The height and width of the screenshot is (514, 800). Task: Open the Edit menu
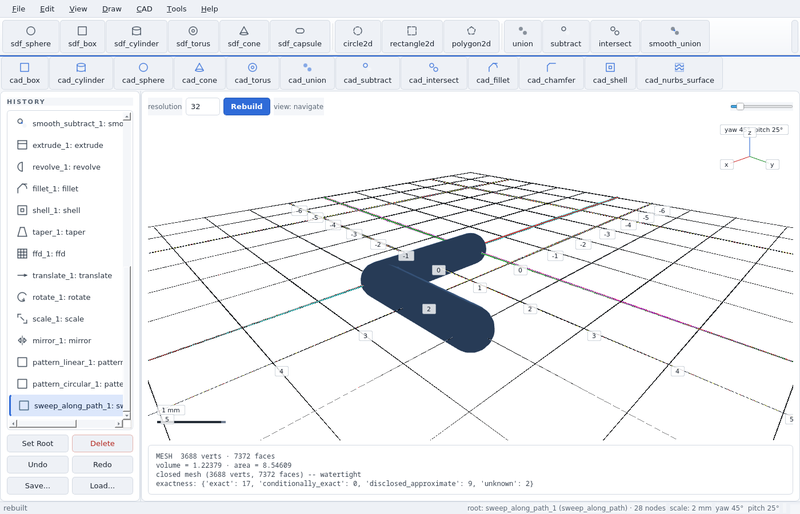click(x=47, y=9)
